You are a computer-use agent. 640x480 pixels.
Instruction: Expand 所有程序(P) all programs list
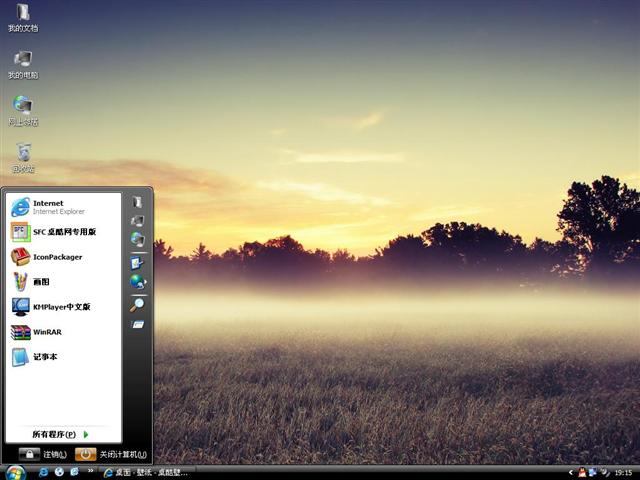[x=60, y=434]
